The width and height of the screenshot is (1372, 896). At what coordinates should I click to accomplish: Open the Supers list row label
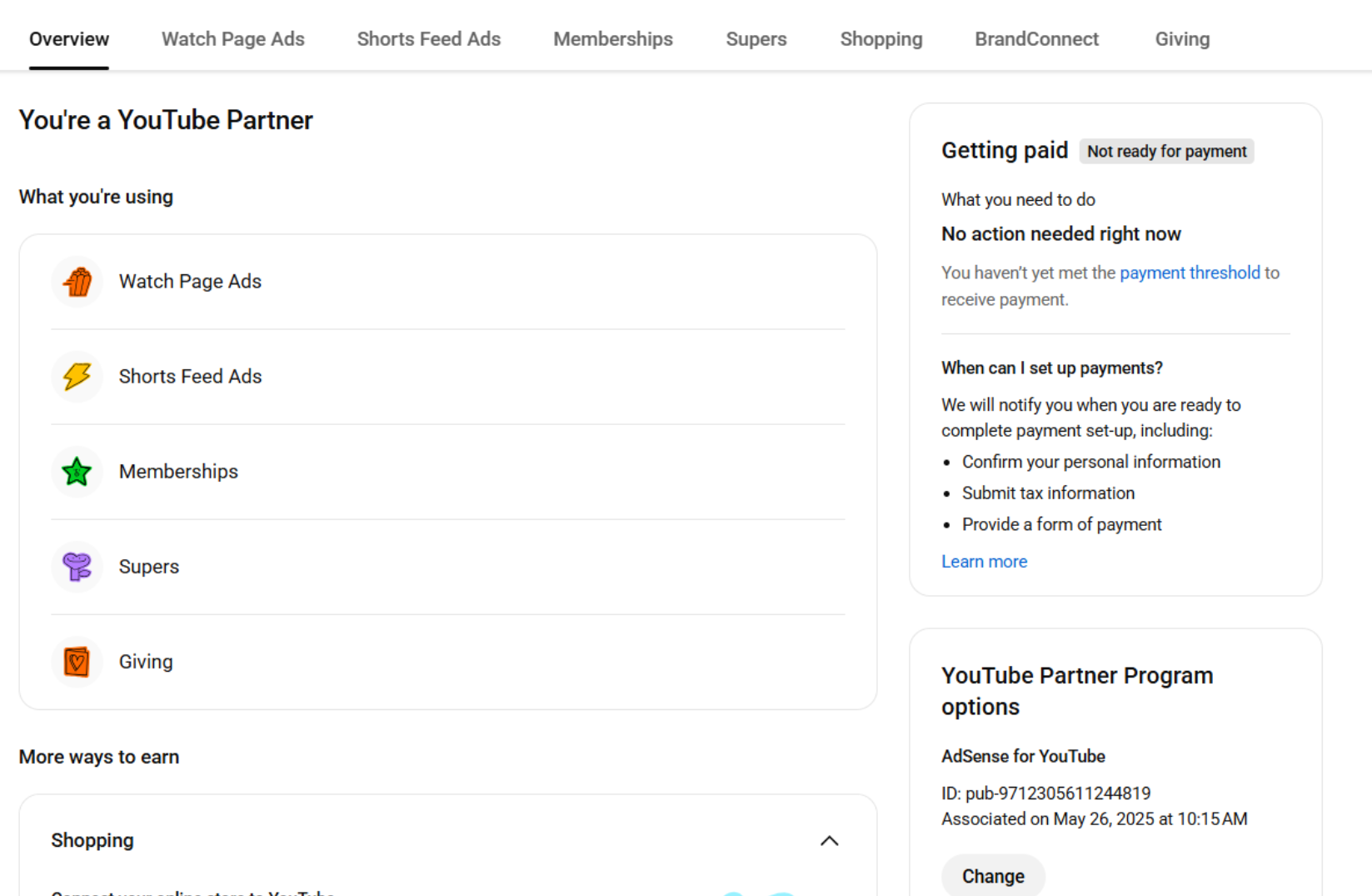tap(149, 567)
